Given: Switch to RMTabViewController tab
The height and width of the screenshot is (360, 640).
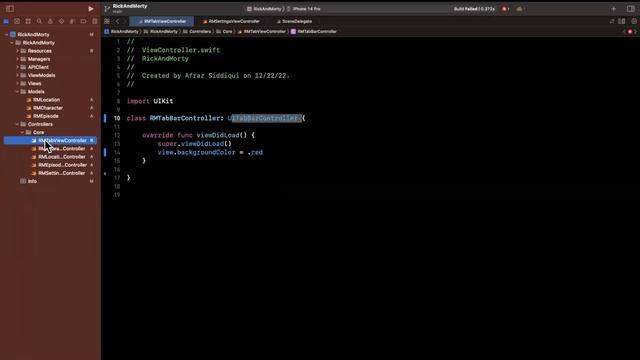Looking at the screenshot, I should (x=162, y=21).
